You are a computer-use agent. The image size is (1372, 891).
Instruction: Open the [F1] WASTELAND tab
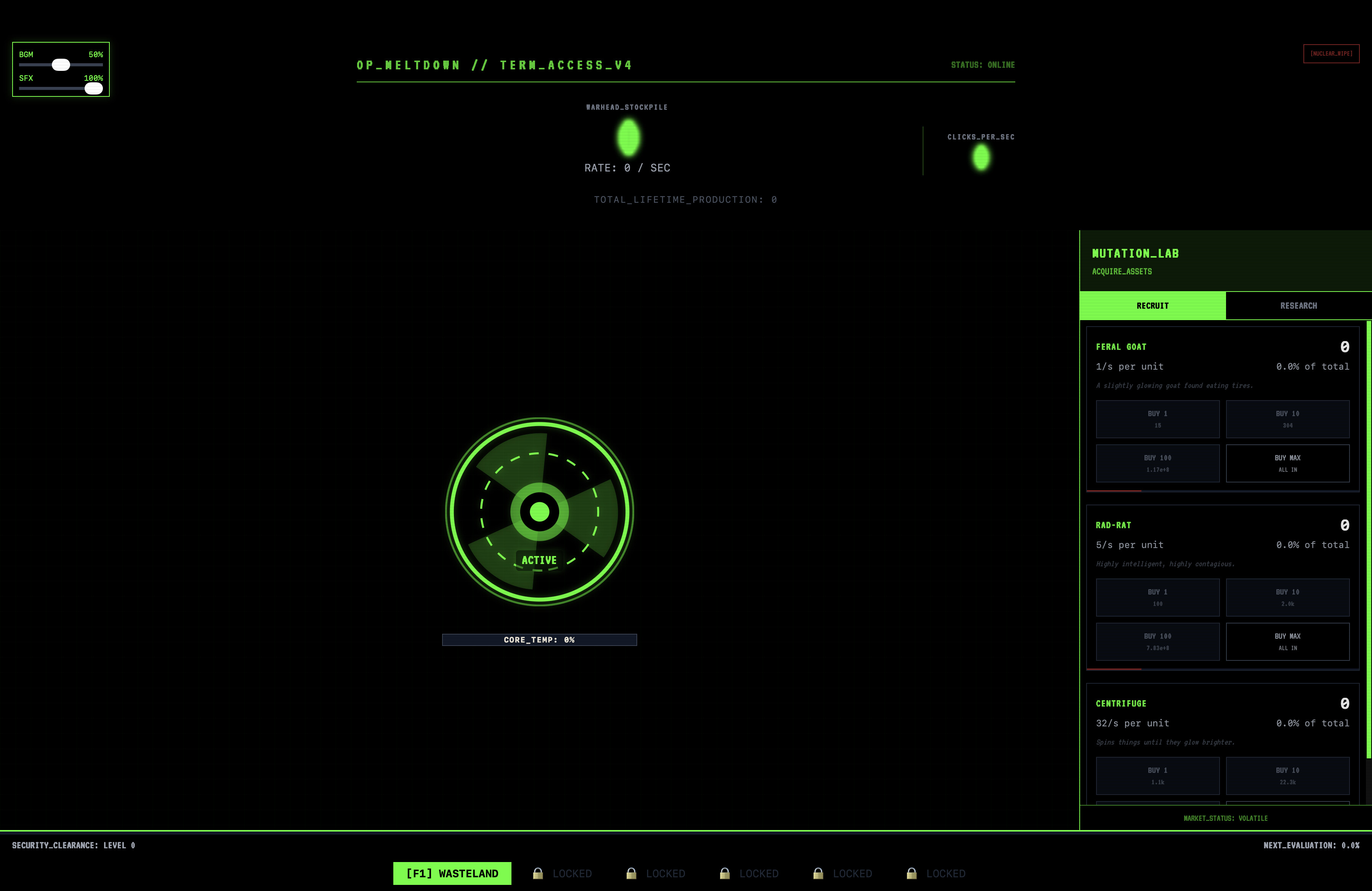pyautogui.click(x=452, y=873)
